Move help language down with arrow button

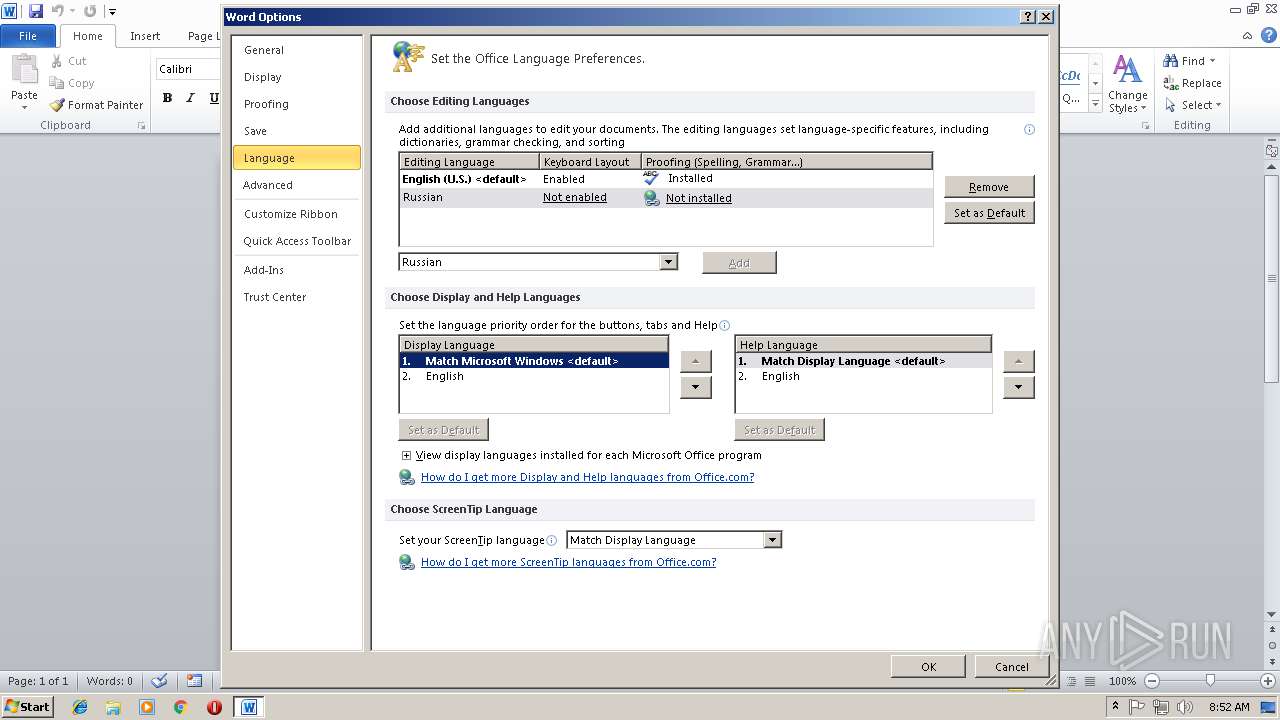tap(1018, 387)
